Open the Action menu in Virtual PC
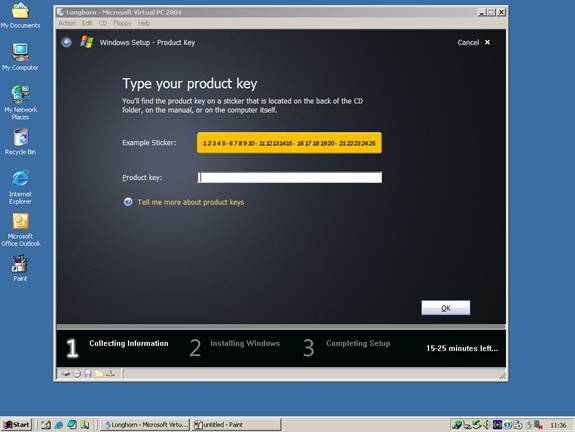The height and width of the screenshot is (432, 575). 67,23
